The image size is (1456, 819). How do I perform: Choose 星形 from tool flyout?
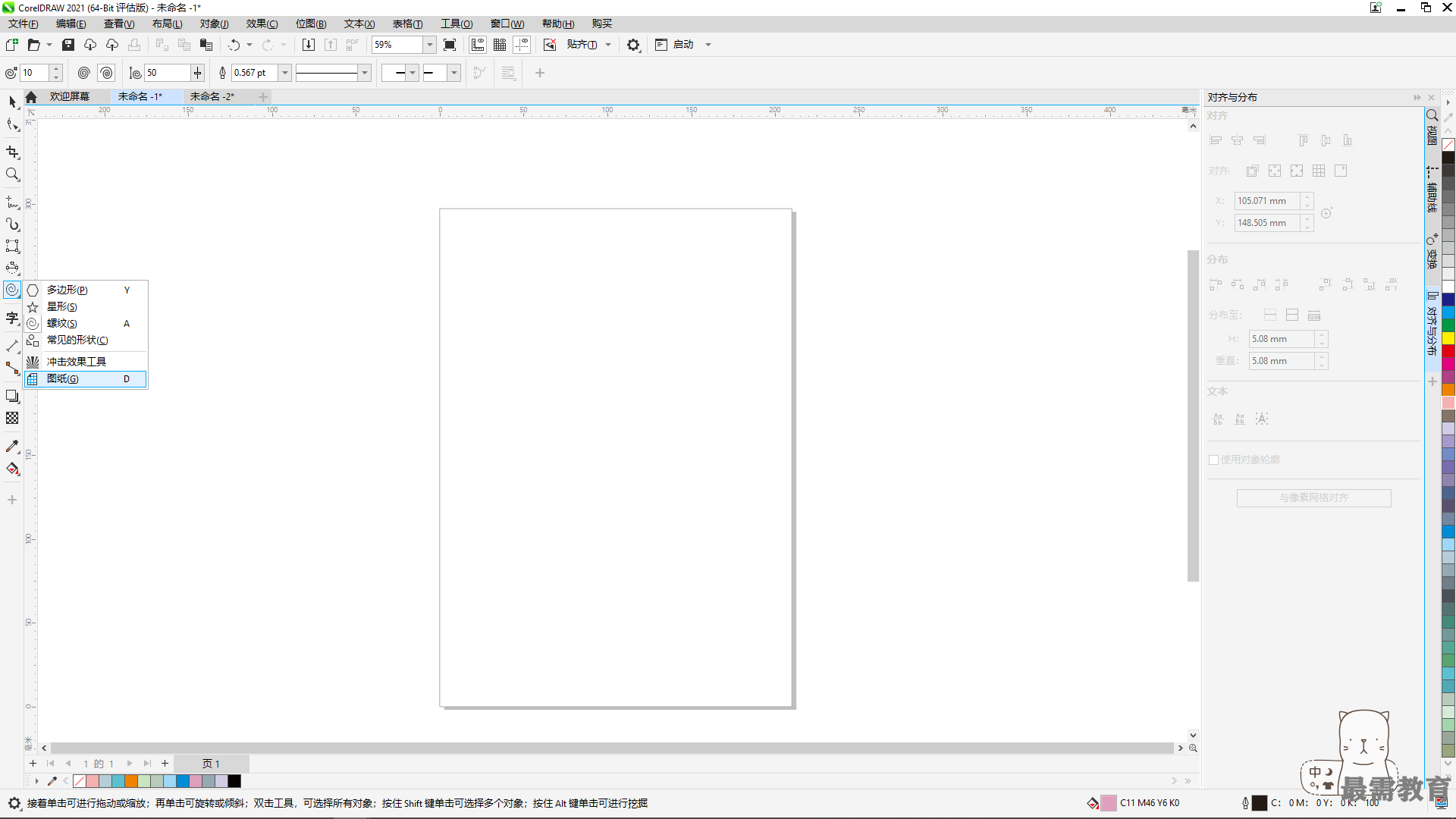[x=85, y=306]
